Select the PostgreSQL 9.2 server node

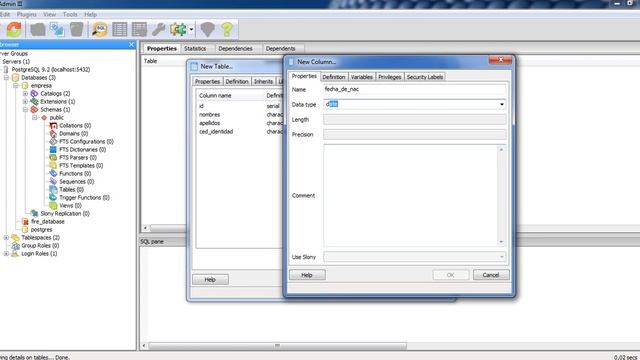click(x=51, y=69)
